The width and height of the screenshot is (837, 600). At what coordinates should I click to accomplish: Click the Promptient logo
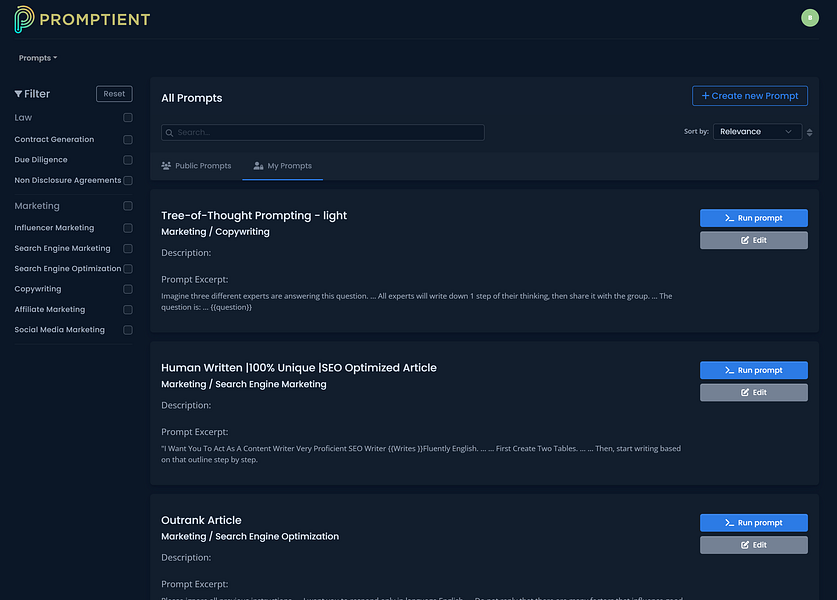pos(82,19)
